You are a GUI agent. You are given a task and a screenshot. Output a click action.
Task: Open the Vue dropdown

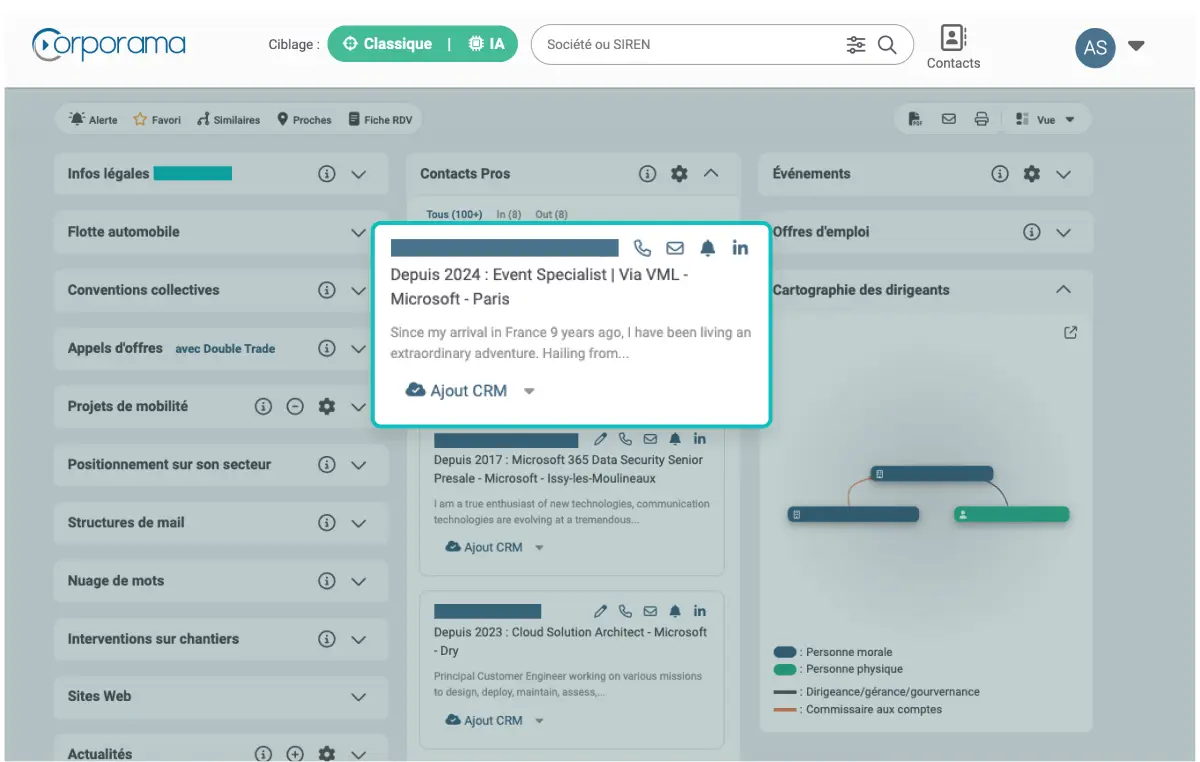click(x=1045, y=119)
